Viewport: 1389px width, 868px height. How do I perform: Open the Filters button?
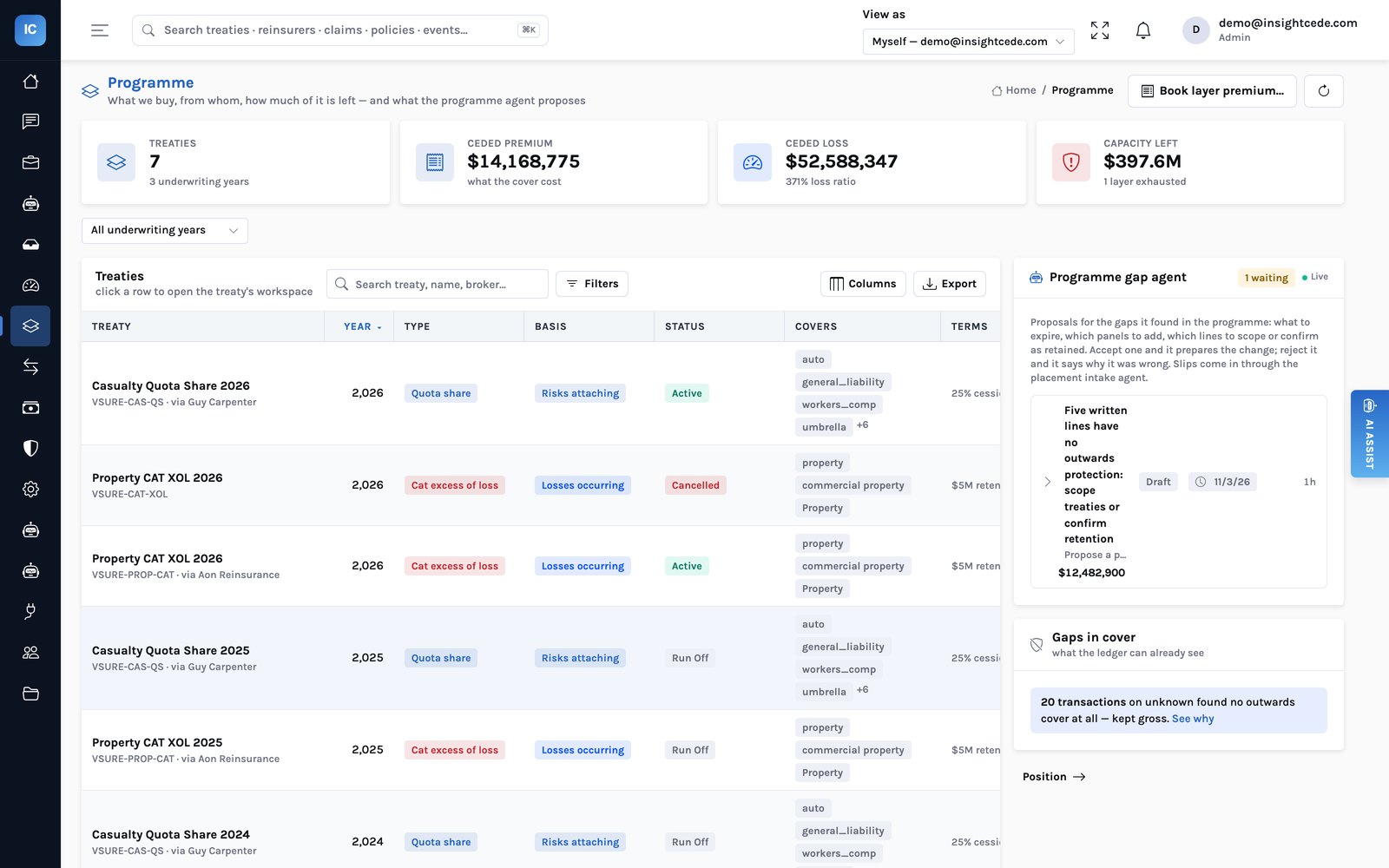592,284
